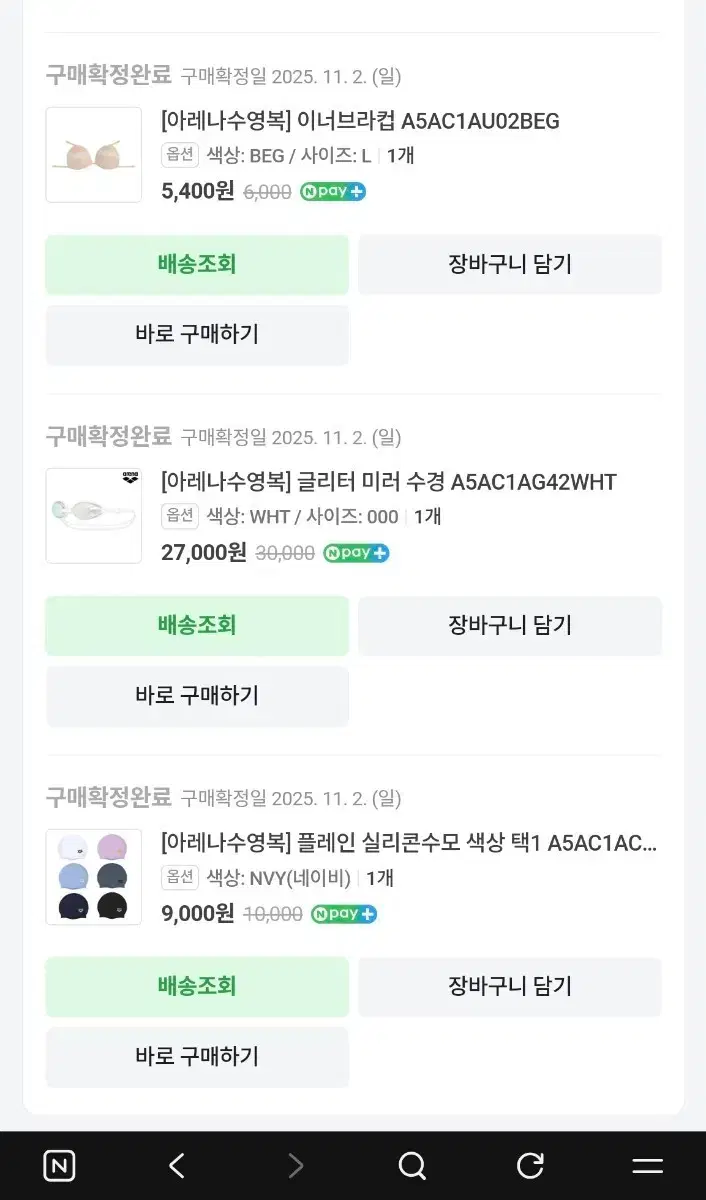The width and height of the screenshot is (706, 1200).
Task: Tap Npay+ badge on 글리터 미러 수경
Action: tap(356, 553)
